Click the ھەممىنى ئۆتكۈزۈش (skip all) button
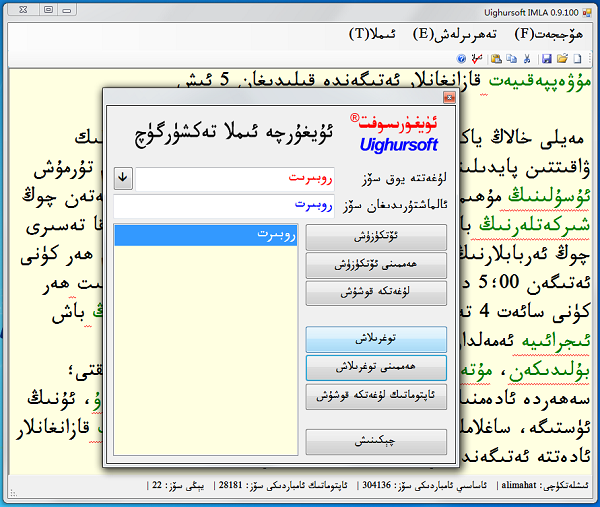 [x=376, y=265]
